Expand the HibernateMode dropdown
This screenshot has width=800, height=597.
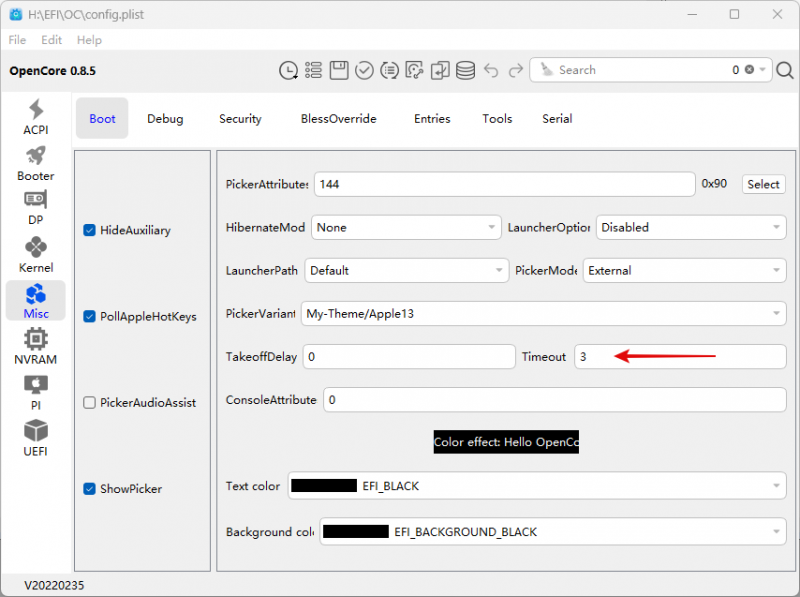coord(406,228)
